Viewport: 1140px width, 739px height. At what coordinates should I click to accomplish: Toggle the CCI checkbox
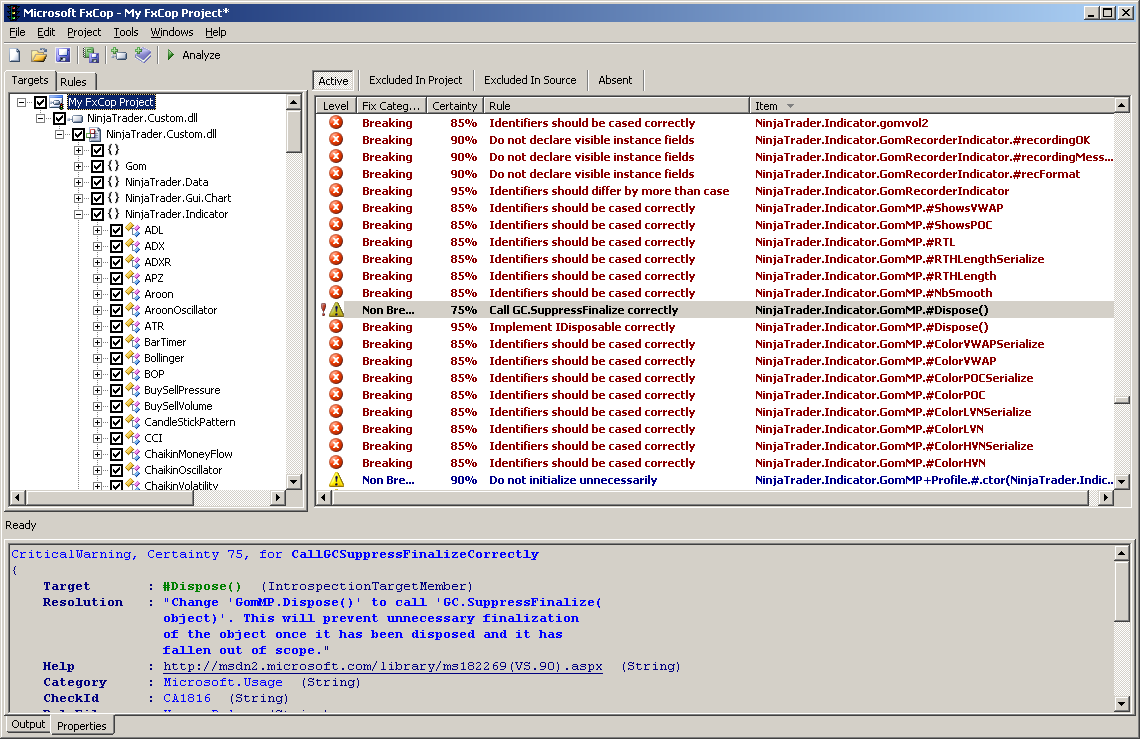point(116,439)
